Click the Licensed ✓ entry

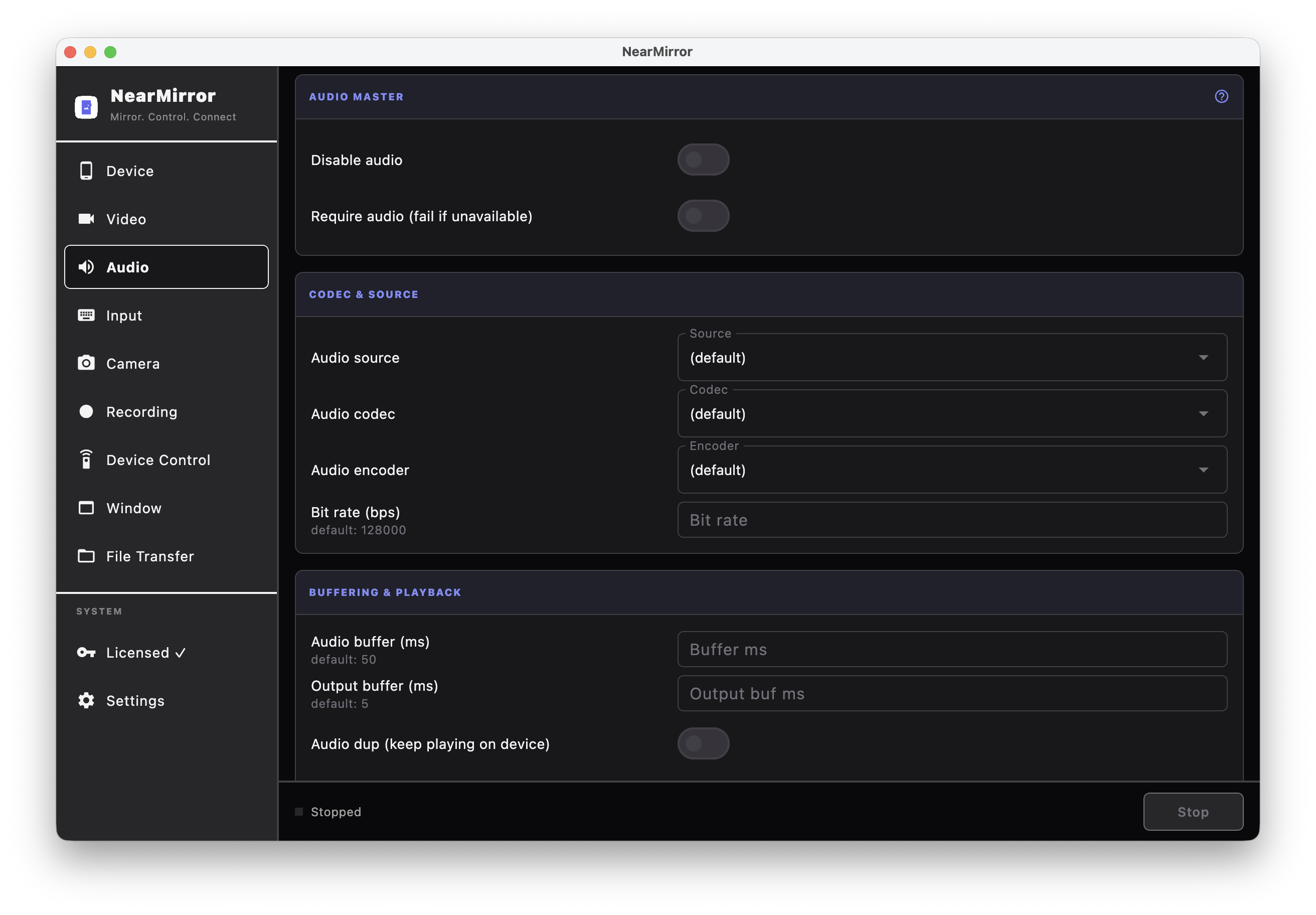click(166, 653)
